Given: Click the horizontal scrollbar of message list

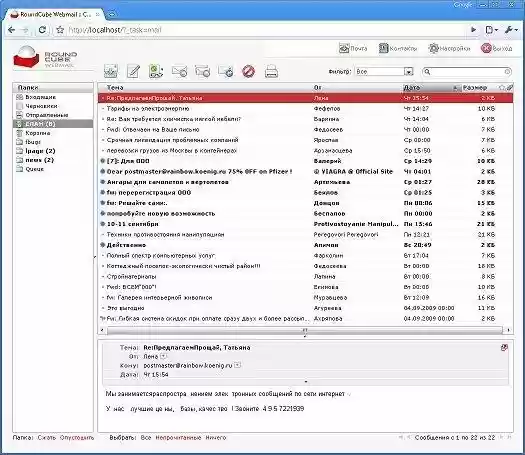Looking at the screenshot, I should (x=305, y=330).
